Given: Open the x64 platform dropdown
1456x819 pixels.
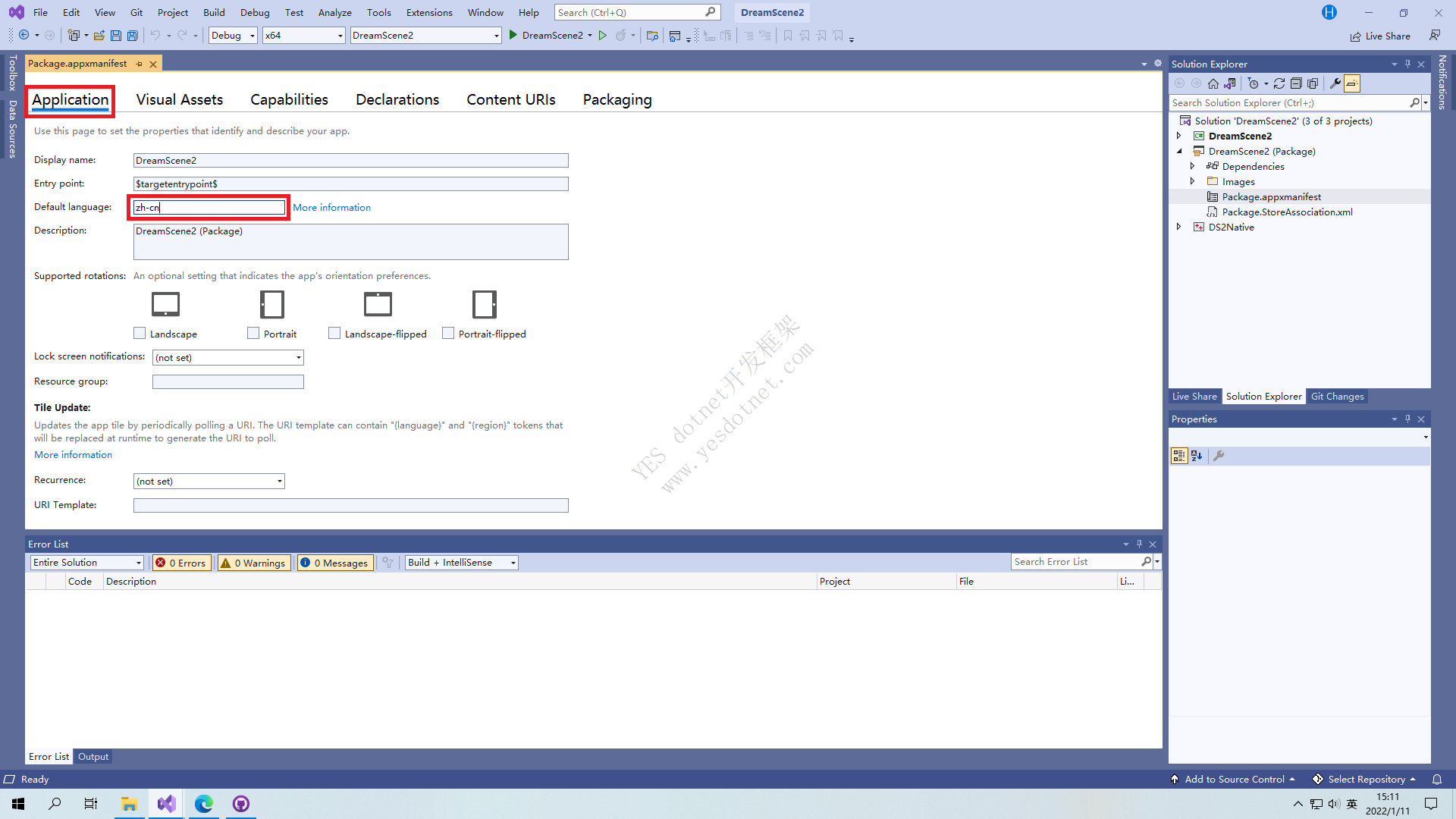Looking at the screenshot, I should (x=303, y=36).
